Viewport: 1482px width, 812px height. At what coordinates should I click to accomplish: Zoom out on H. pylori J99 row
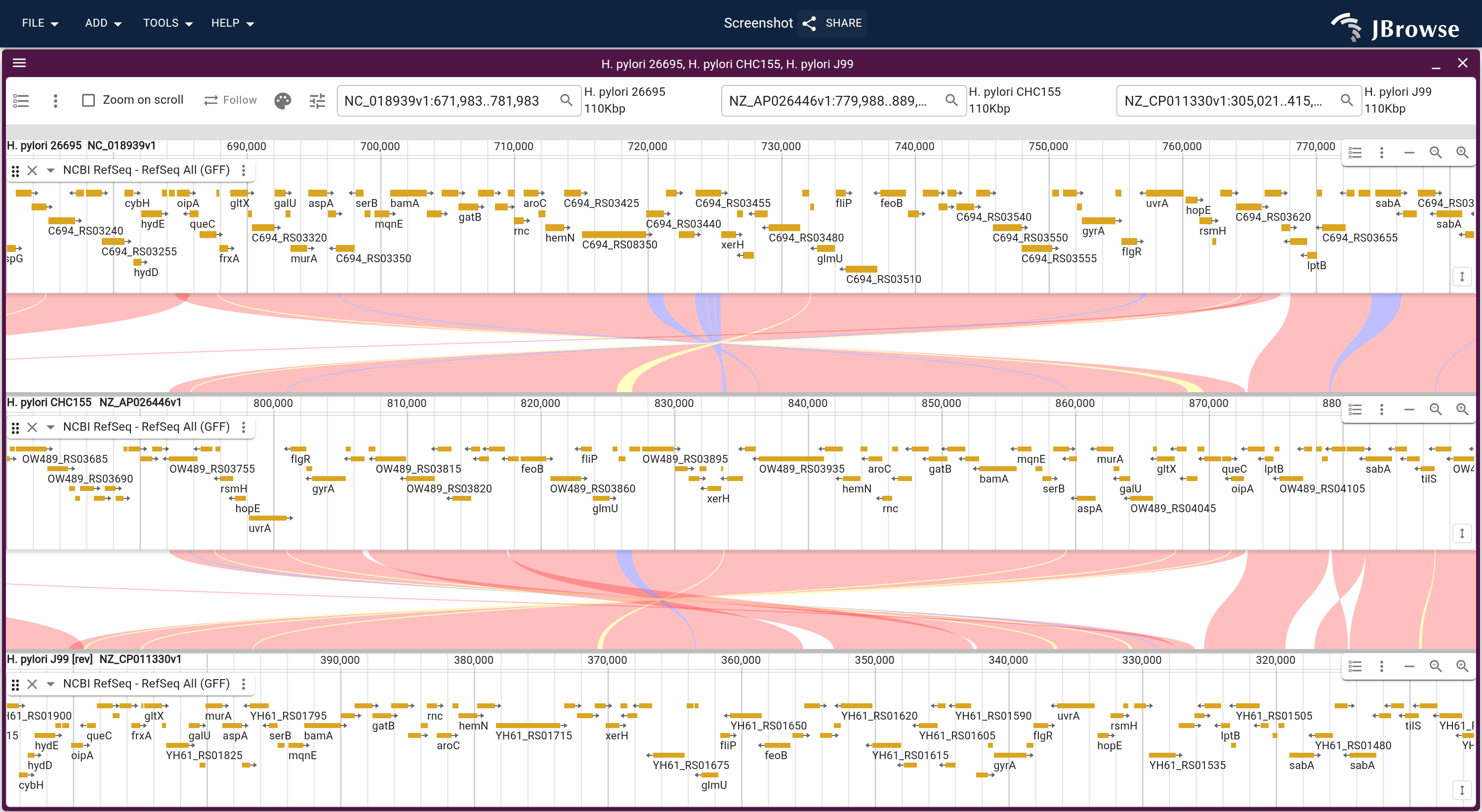(x=1436, y=666)
